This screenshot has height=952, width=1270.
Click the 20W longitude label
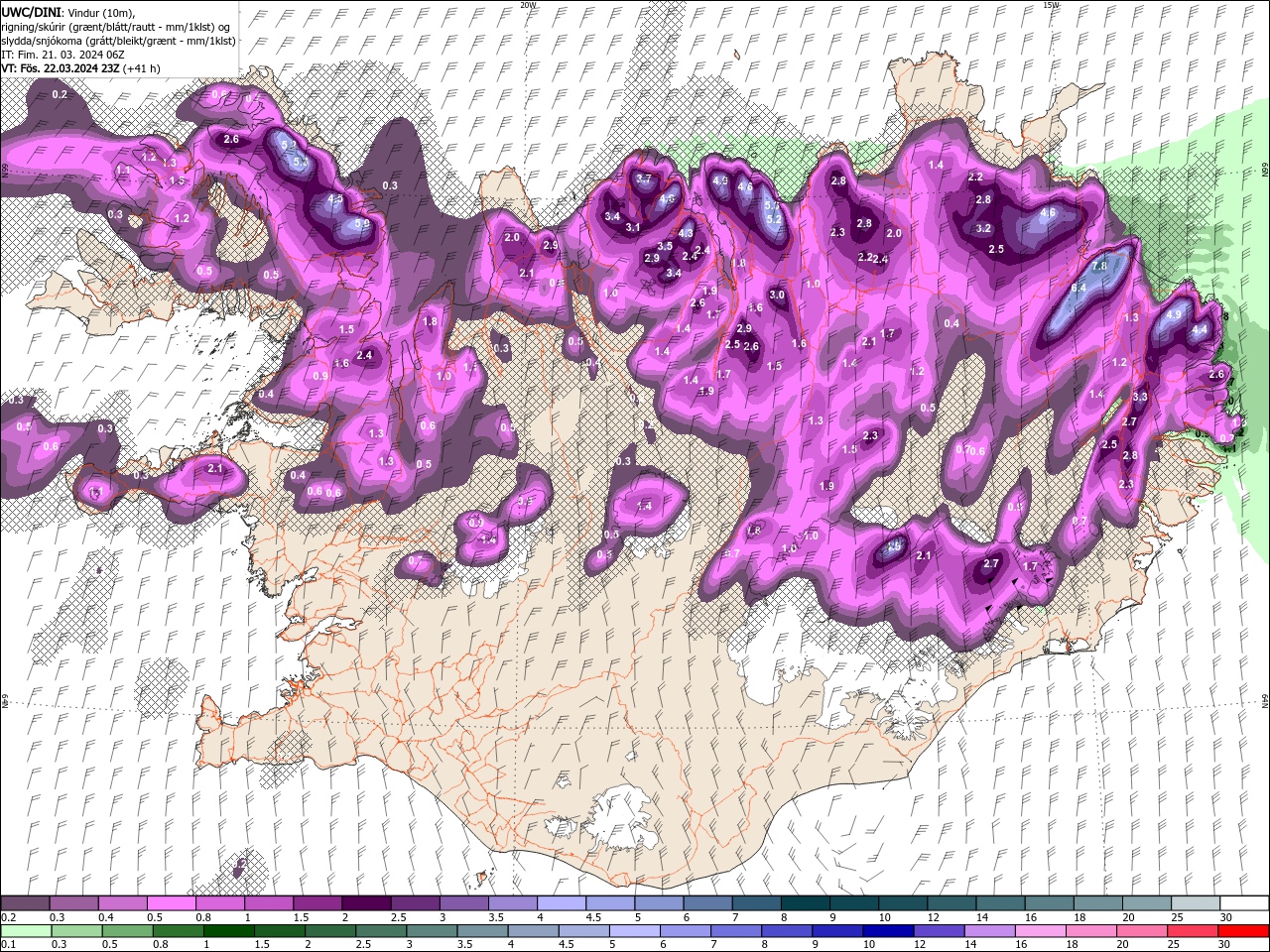tap(528, 5)
